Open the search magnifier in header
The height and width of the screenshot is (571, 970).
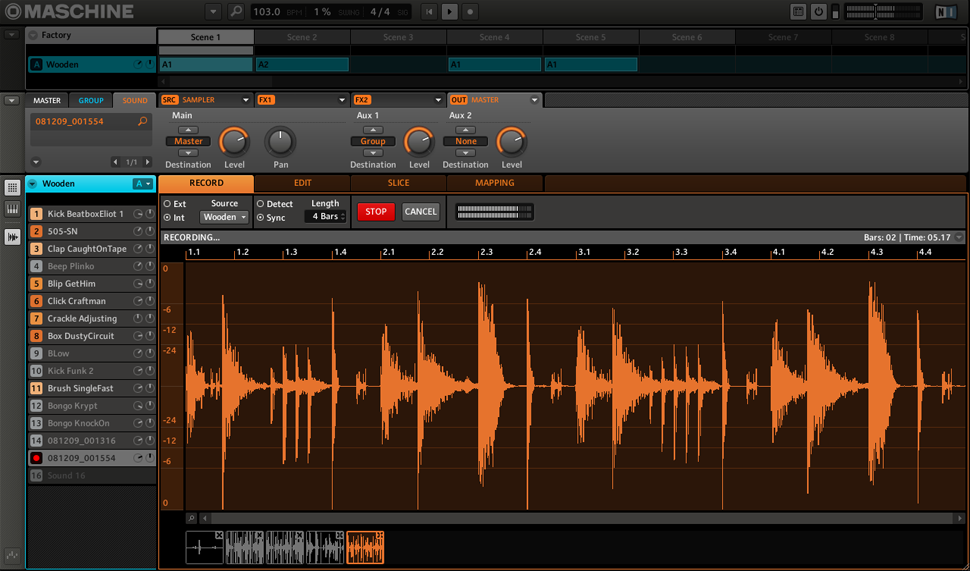point(236,11)
